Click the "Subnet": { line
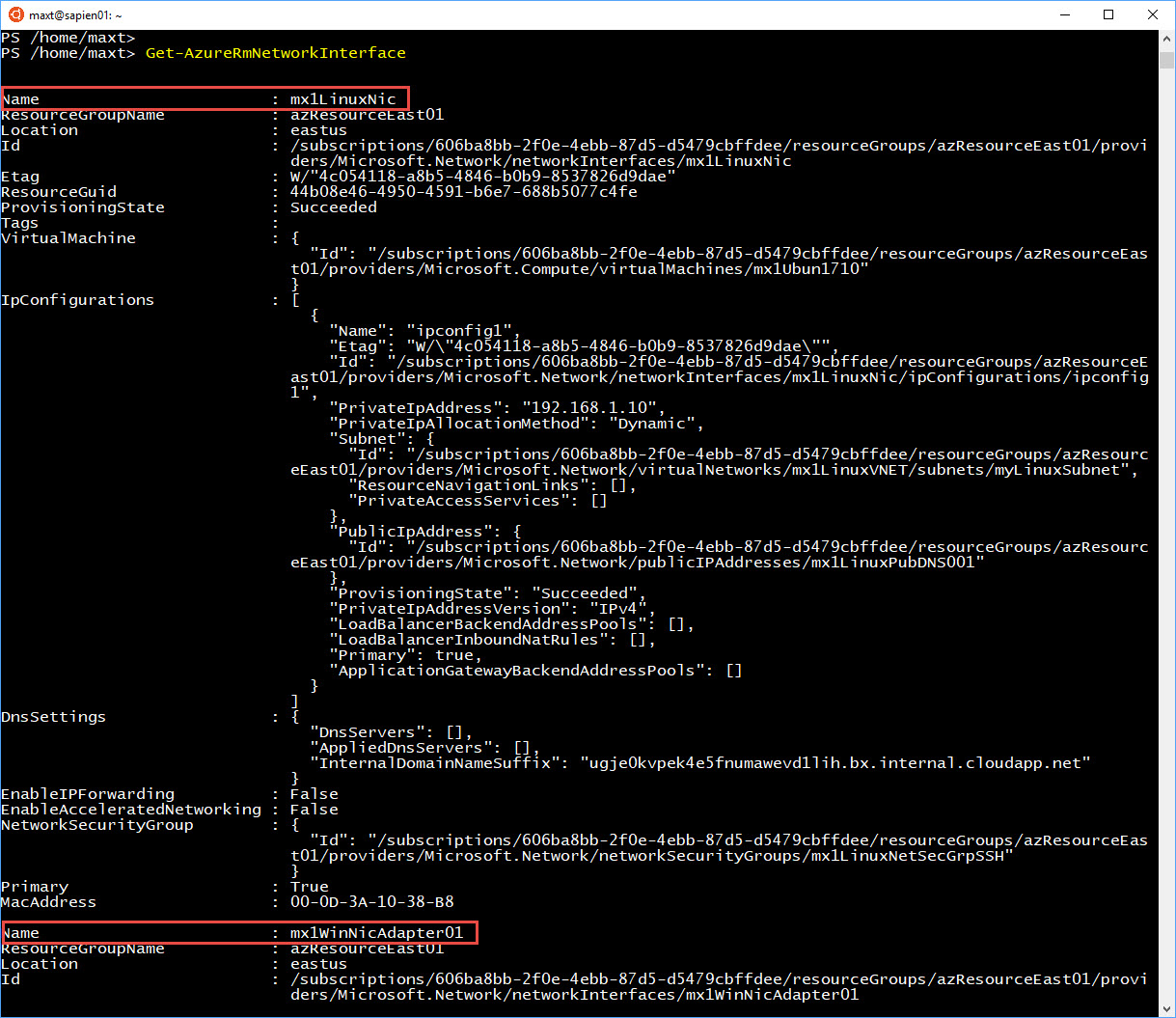1176x1018 pixels. pyautogui.click(x=381, y=439)
